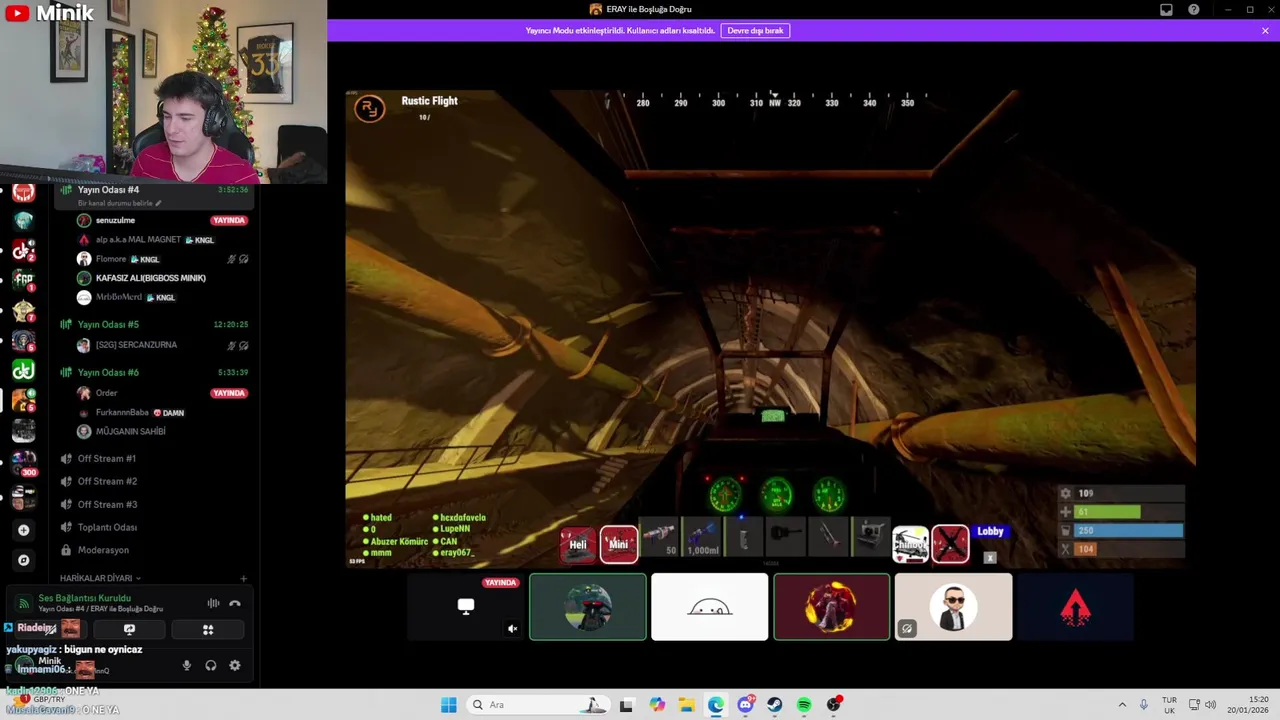Edit channel status 'Bir kanal durumu belirle'
Screen dimensions: 1280x720
pyautogui.click(x=119, y=203)
